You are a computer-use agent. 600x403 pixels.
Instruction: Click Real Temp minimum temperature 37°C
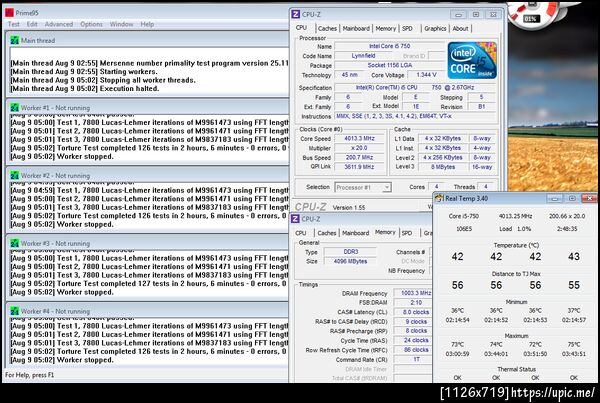pyautogui.click(x=574, y=310)
